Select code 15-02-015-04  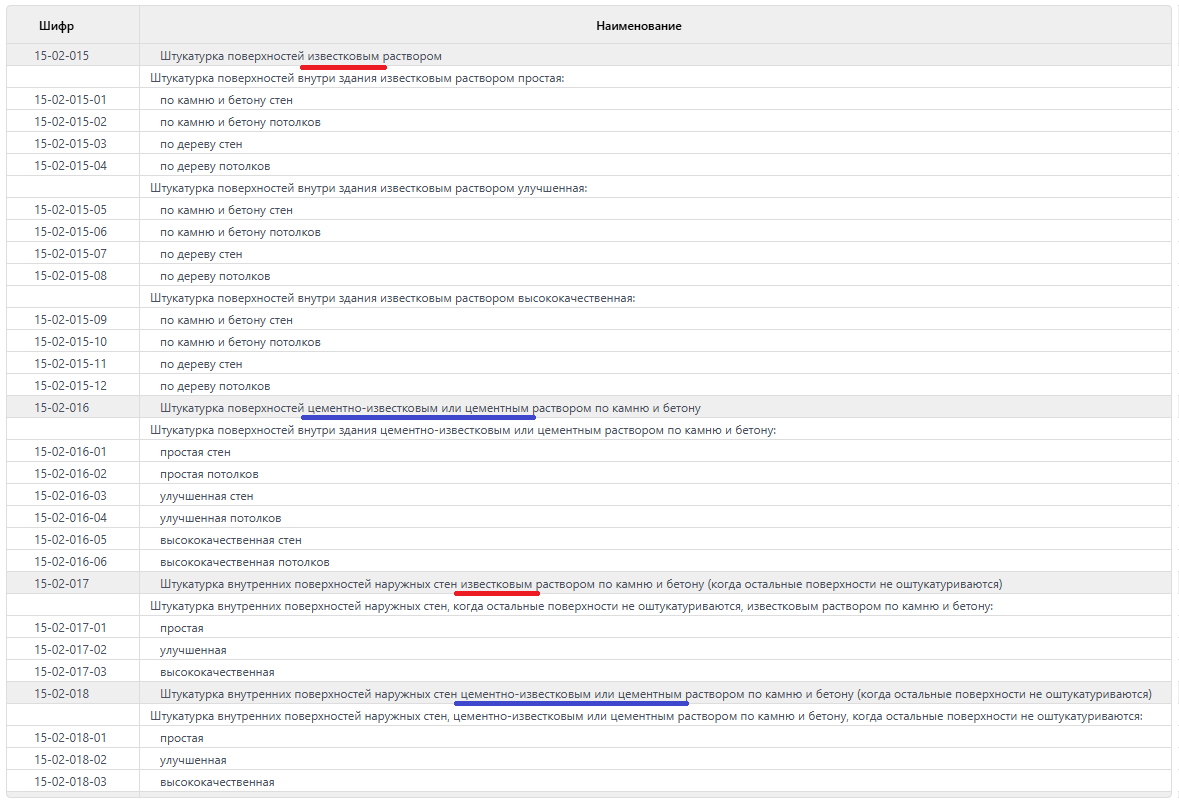71,165
